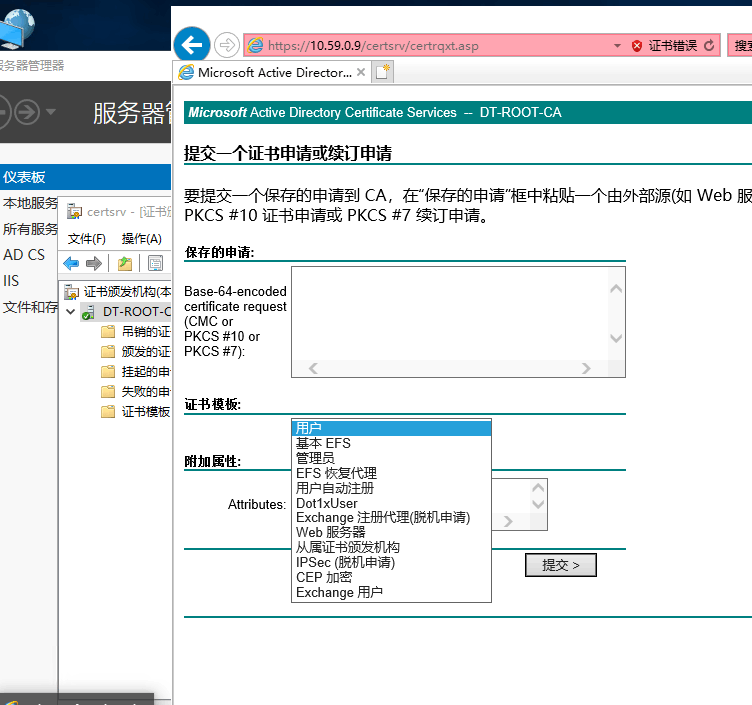Click the 证书错误 warning label

coord(672,46)
